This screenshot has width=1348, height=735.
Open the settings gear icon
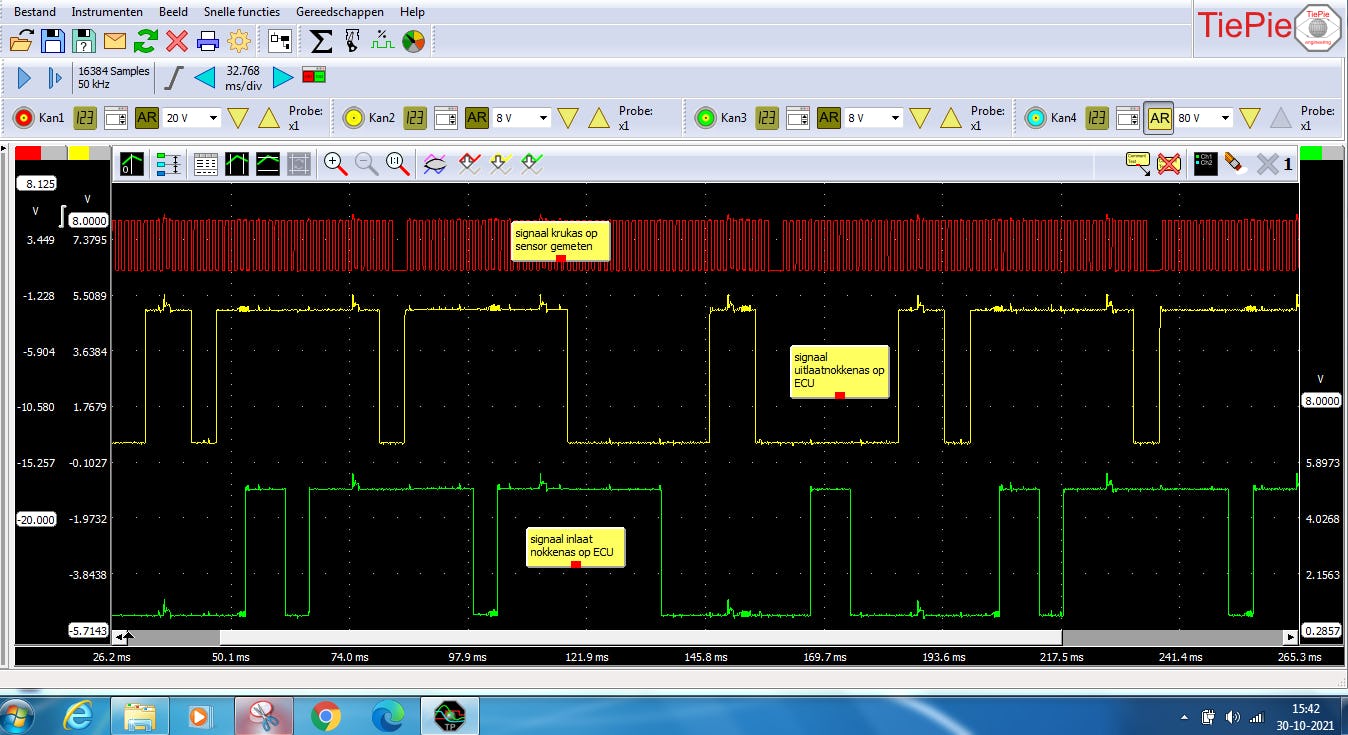pyautogui.click(x=238, y=41)
